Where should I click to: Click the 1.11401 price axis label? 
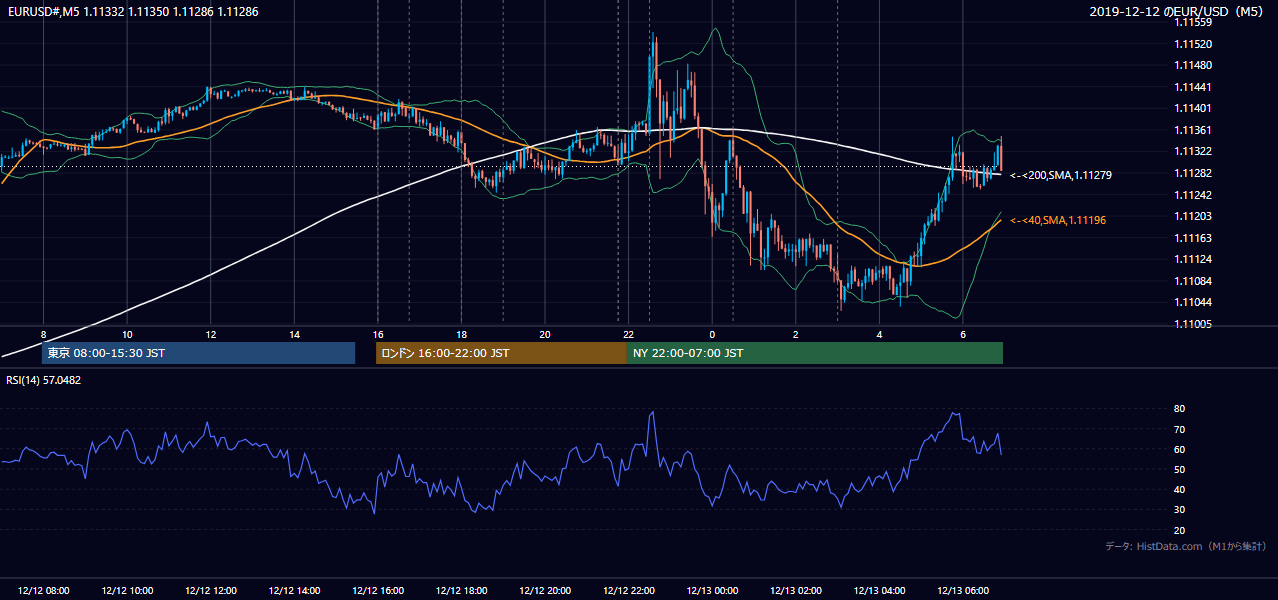(1194, 108)
